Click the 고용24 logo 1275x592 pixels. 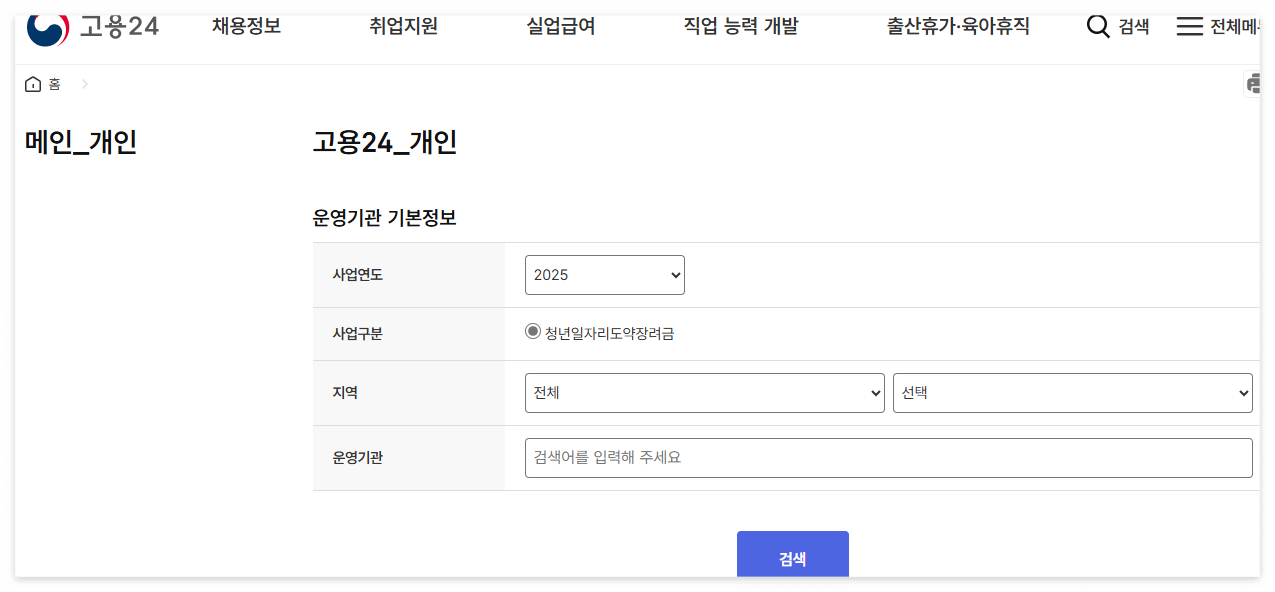pos(93,27)
